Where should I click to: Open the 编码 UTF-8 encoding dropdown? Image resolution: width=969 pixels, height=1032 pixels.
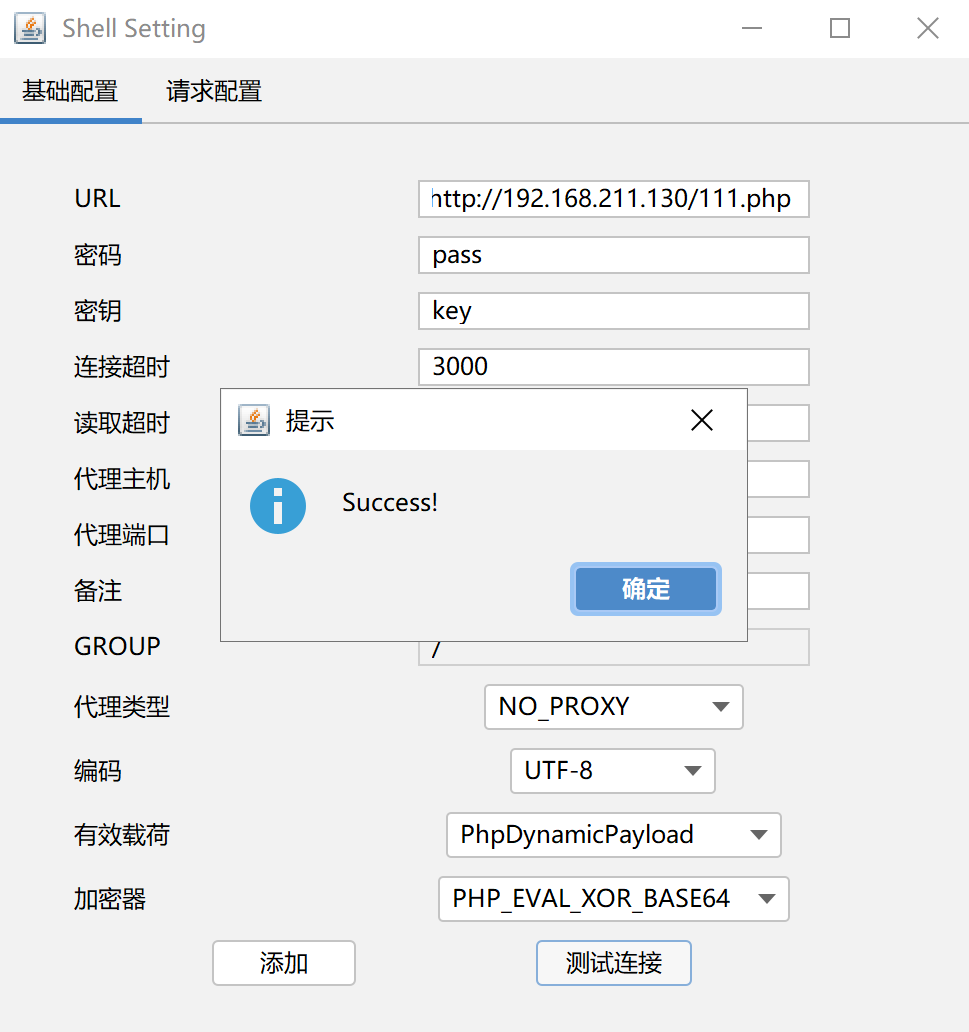pyautogui.click(x=612, y=771)
